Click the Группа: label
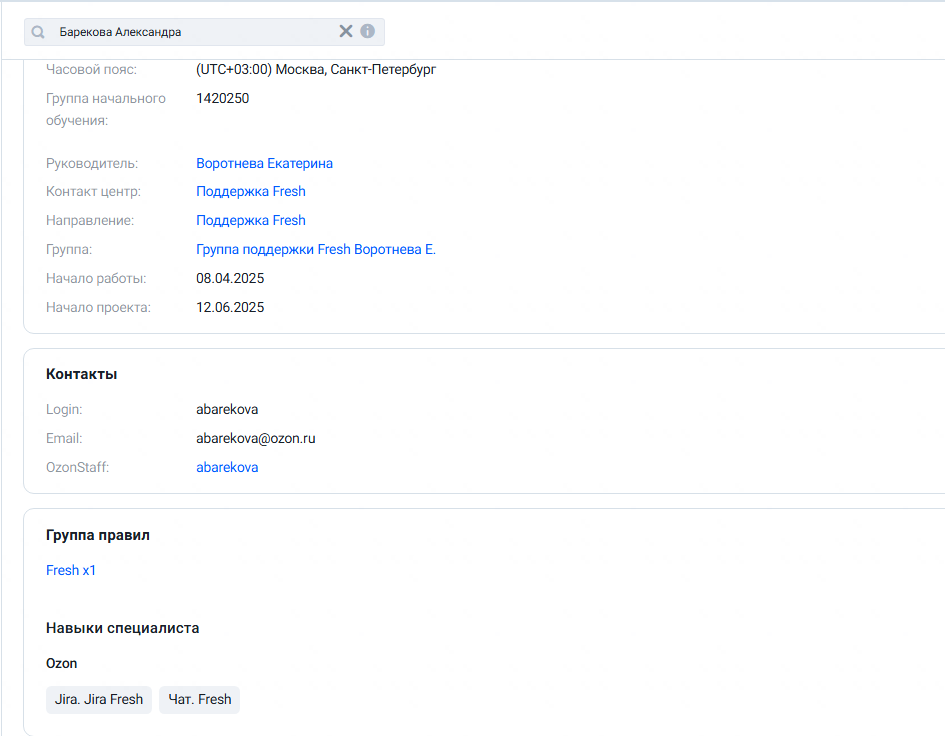Image resolution: width=945 pixels, height=736 pixels. pyautogui.click(x=69, y=250)
